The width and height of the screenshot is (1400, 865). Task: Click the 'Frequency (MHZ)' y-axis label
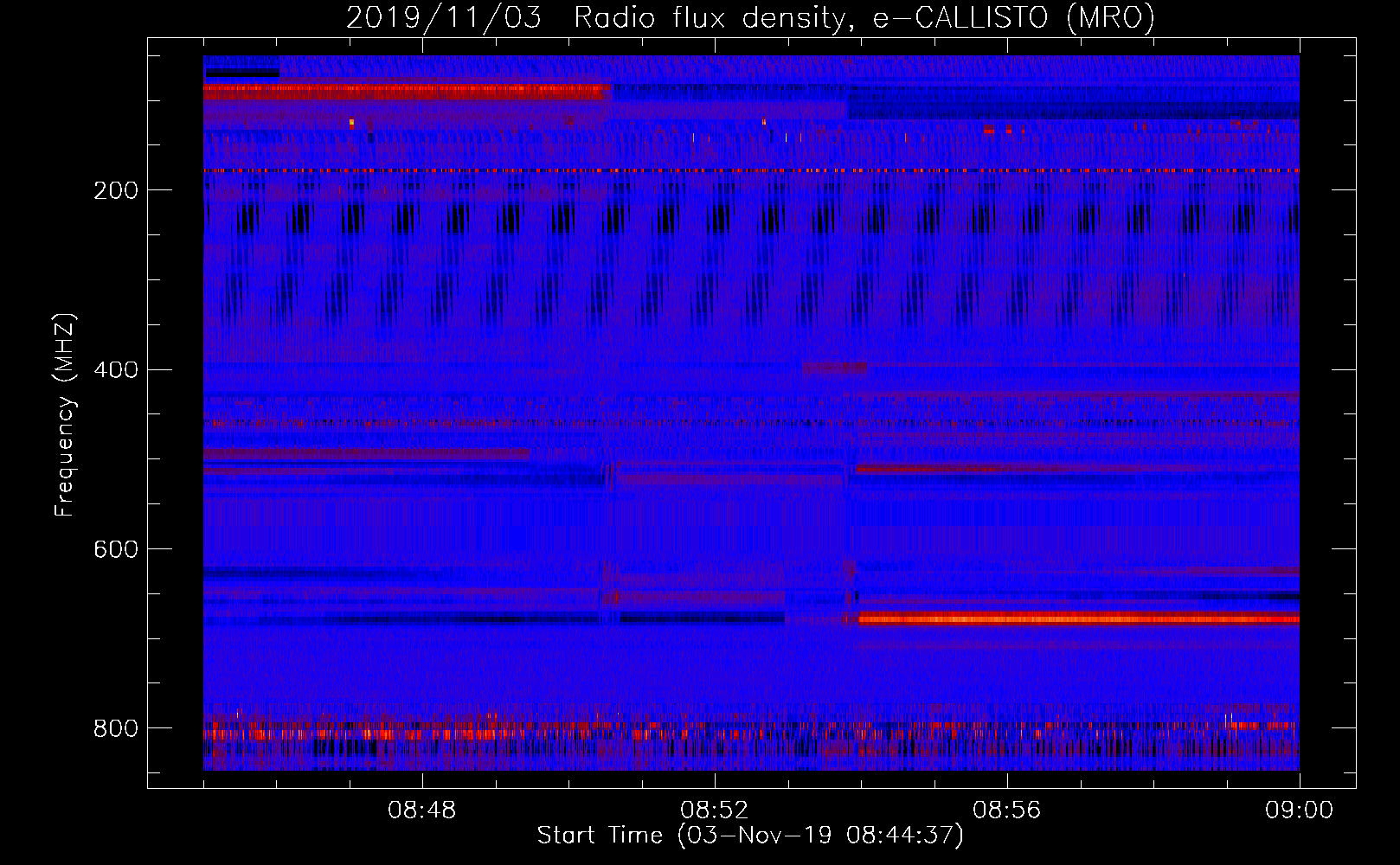pyautogui.click(x=65, y=415)
